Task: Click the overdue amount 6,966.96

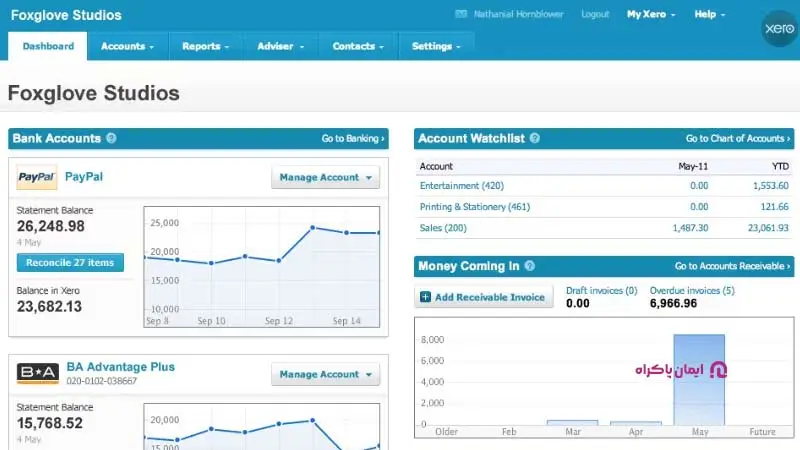Action: (673, 303)
